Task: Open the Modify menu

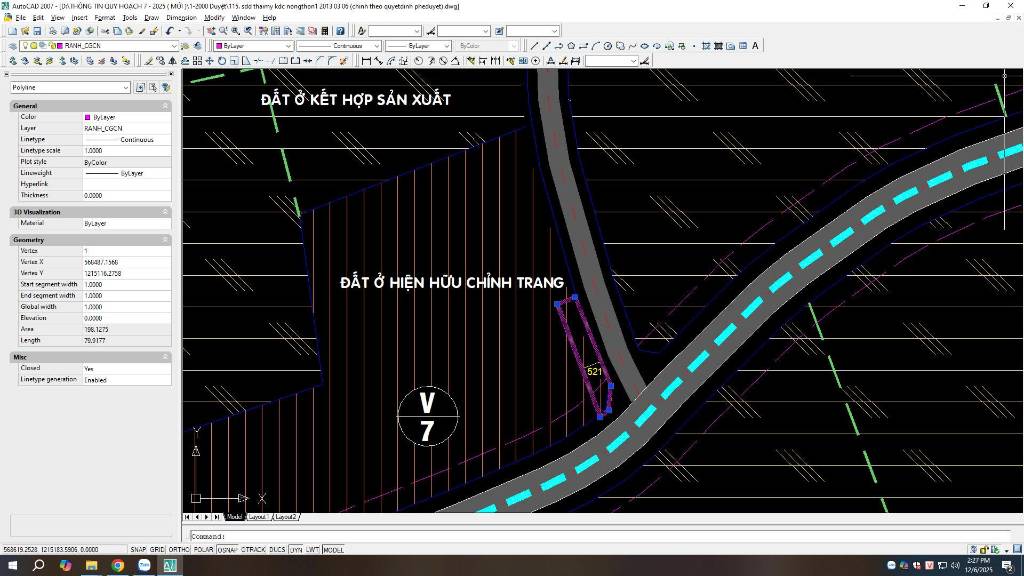Action: pyautogui.click(x=214, y=17)
